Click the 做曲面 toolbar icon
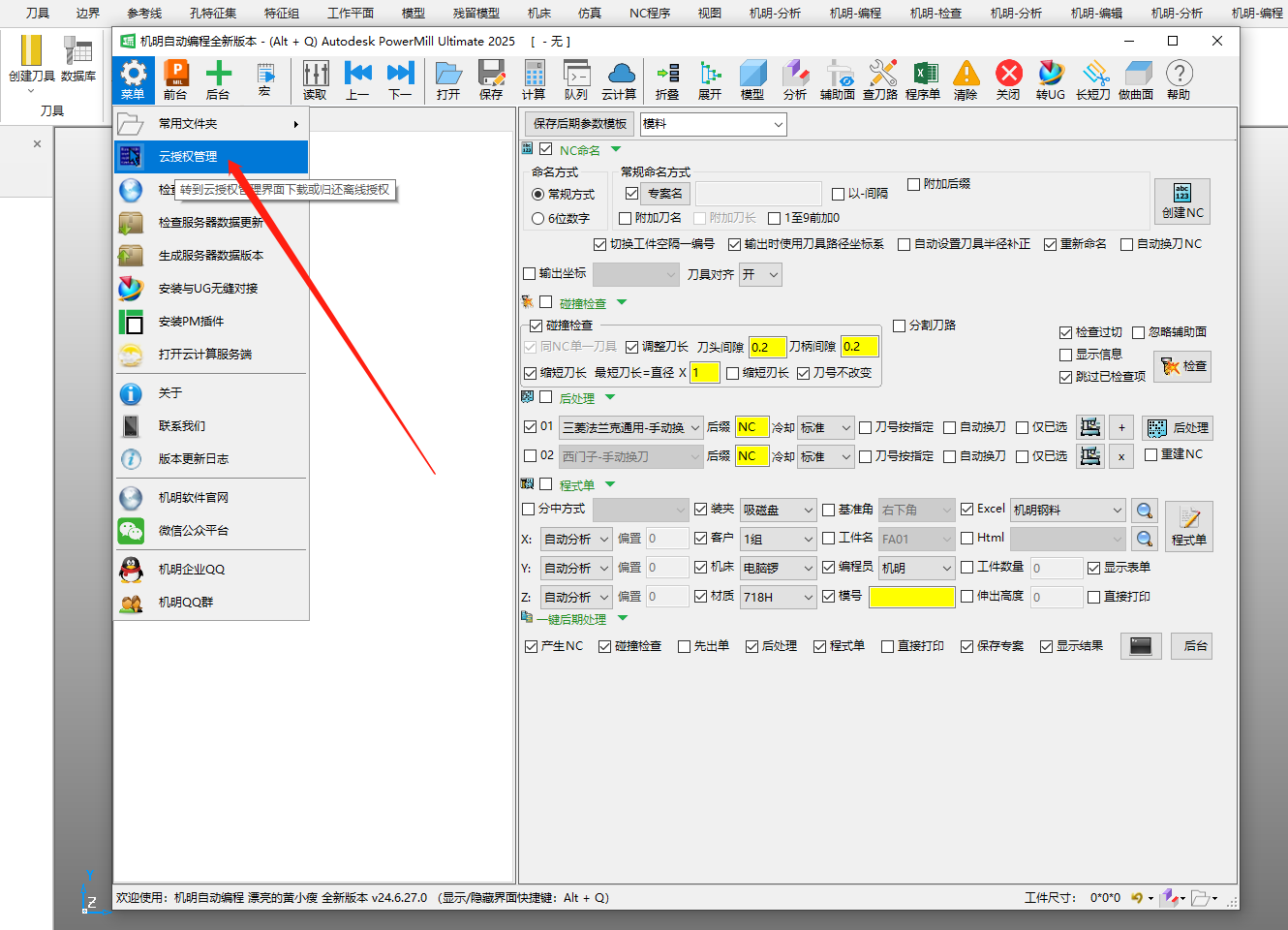Screen dimensions: 1288x930 (1136, 79)
